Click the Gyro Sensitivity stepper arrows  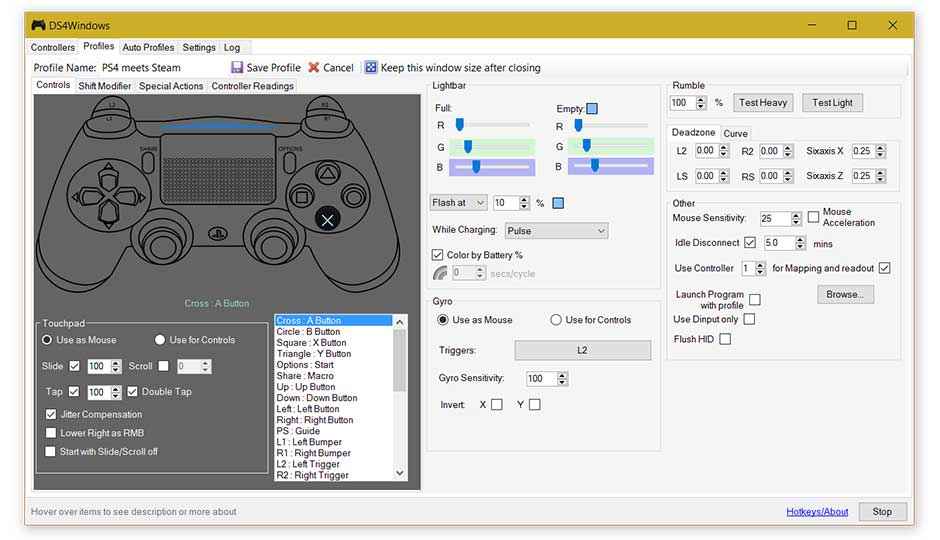coord(562,379)
